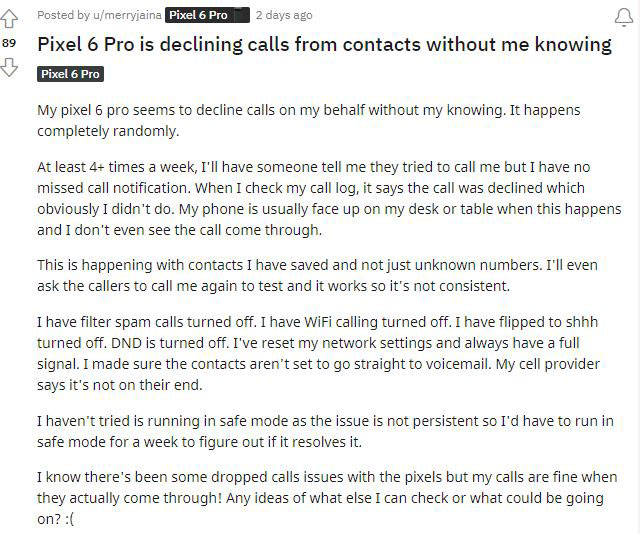640x534 pixels.
Task: Click the notification bell icon for this post
Action: (624, 17)
